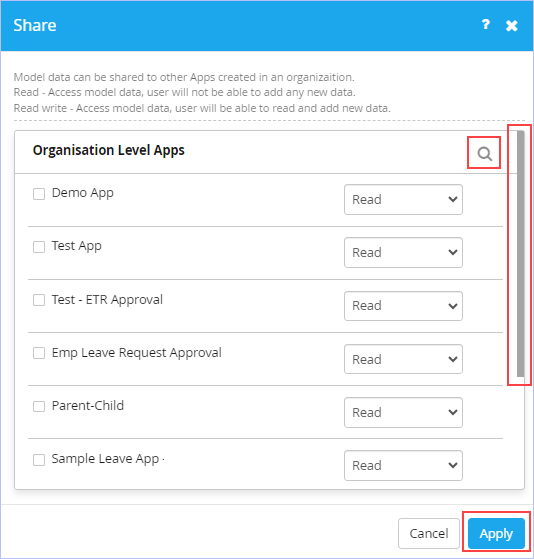The image size is (534, 559).
Task: Check the Demo App checkbox
Action: coord(39,194)
